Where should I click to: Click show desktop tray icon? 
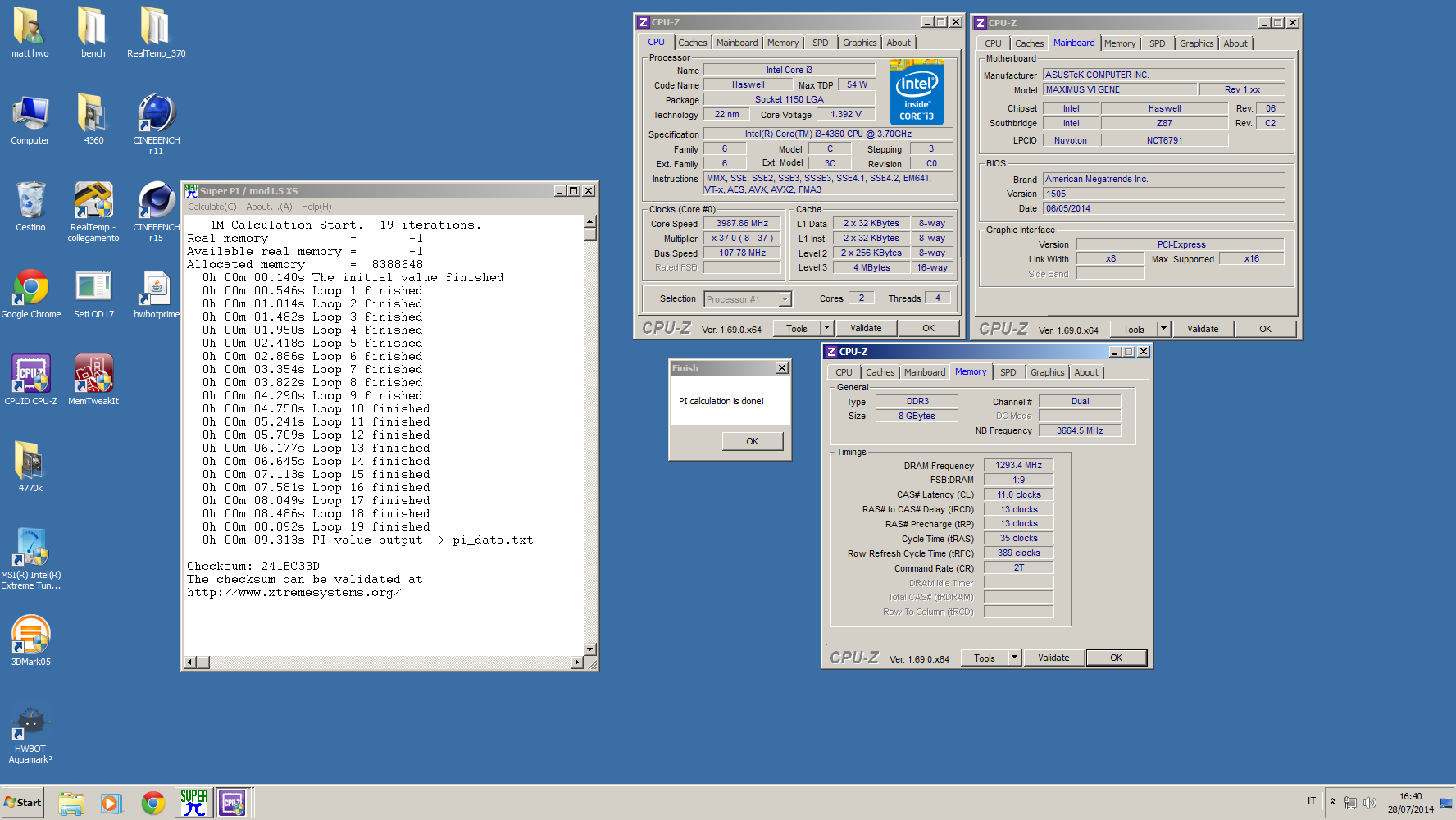pyautogui.click(x=1446, y=803)
